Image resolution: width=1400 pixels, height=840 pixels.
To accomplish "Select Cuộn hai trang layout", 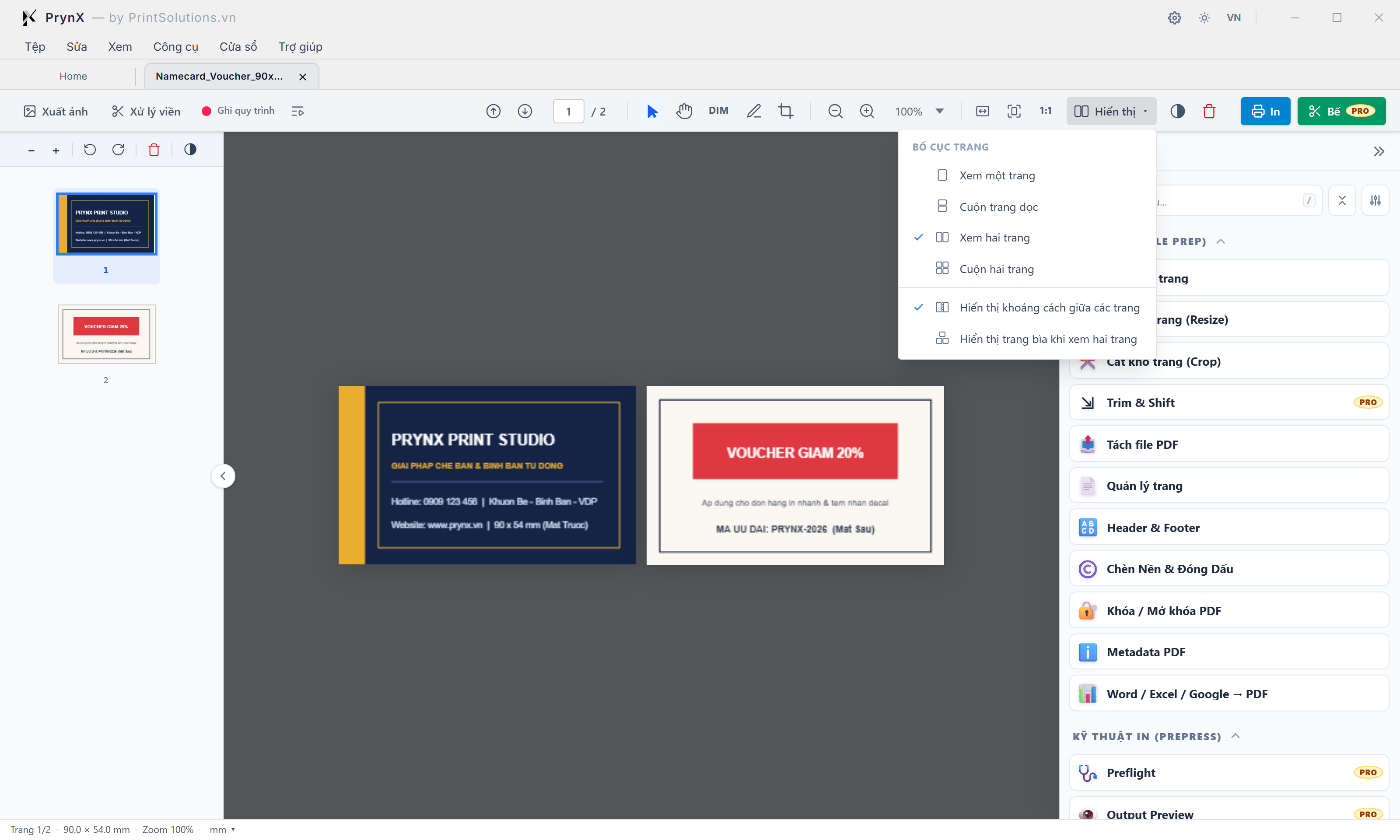I will pyautogui.click(x=1026, y=269).
